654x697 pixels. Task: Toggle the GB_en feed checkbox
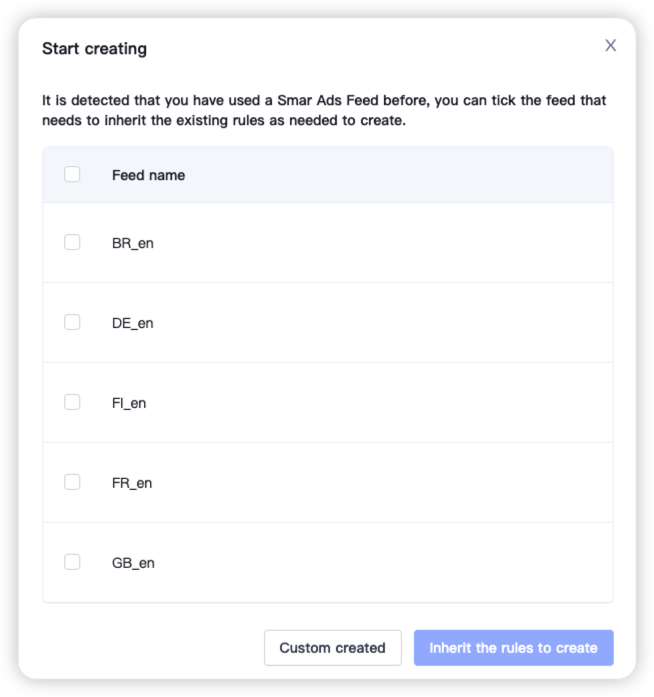(x=72, y=562)
